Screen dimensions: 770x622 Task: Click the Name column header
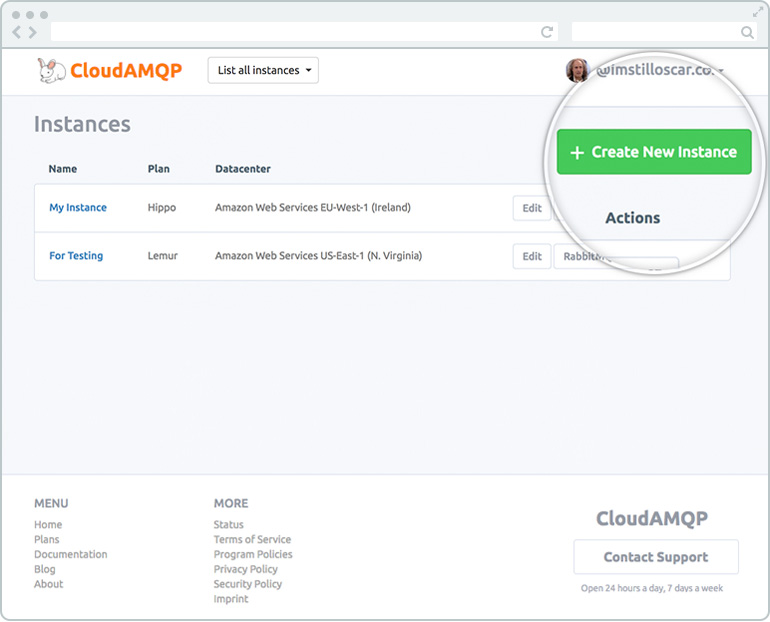click(x=63, y=169)
